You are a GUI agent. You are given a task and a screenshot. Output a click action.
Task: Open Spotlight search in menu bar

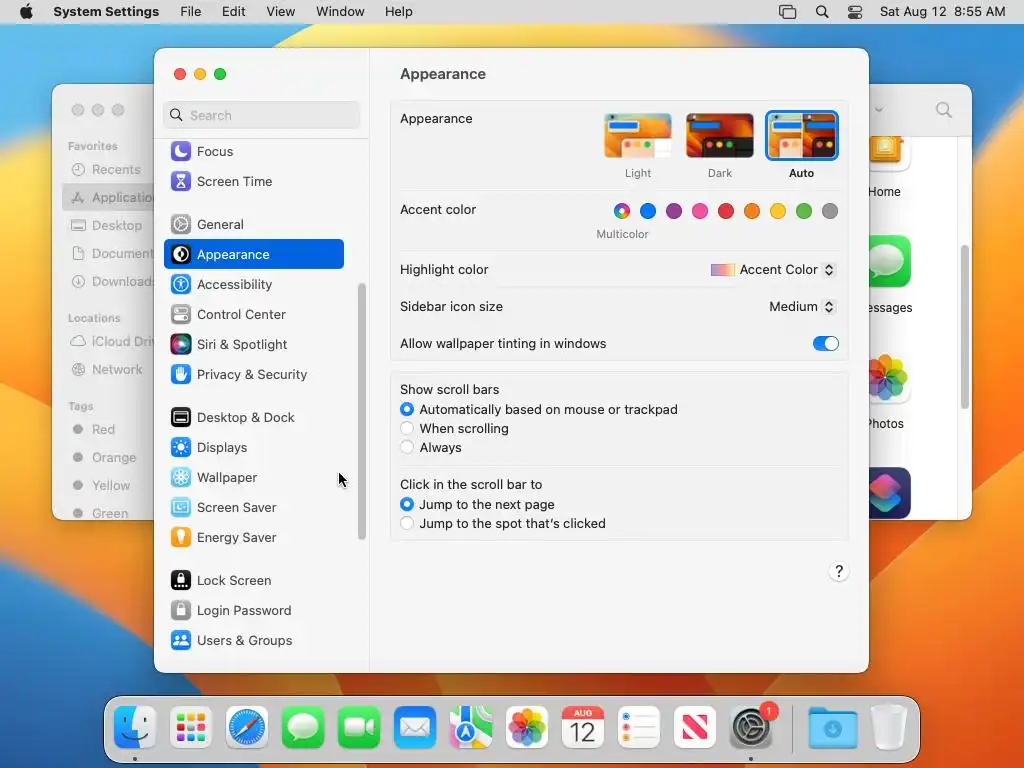822,12
